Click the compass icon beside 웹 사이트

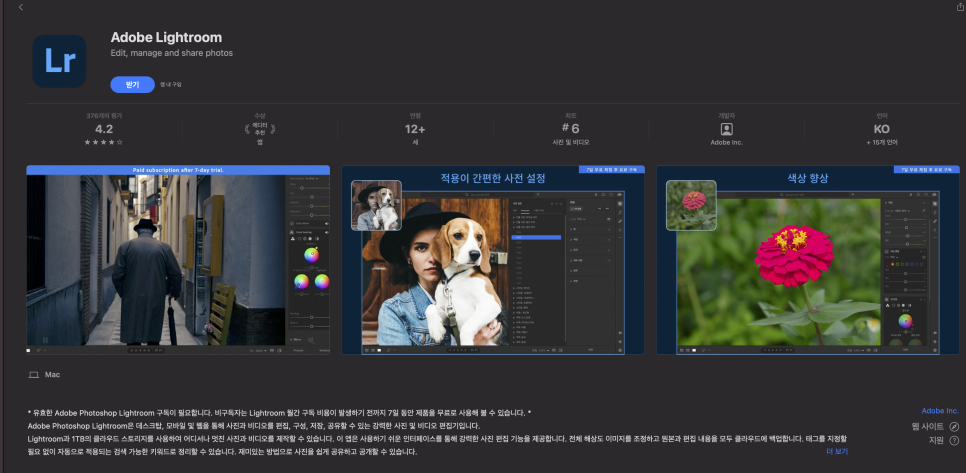[x=954, y=426]
